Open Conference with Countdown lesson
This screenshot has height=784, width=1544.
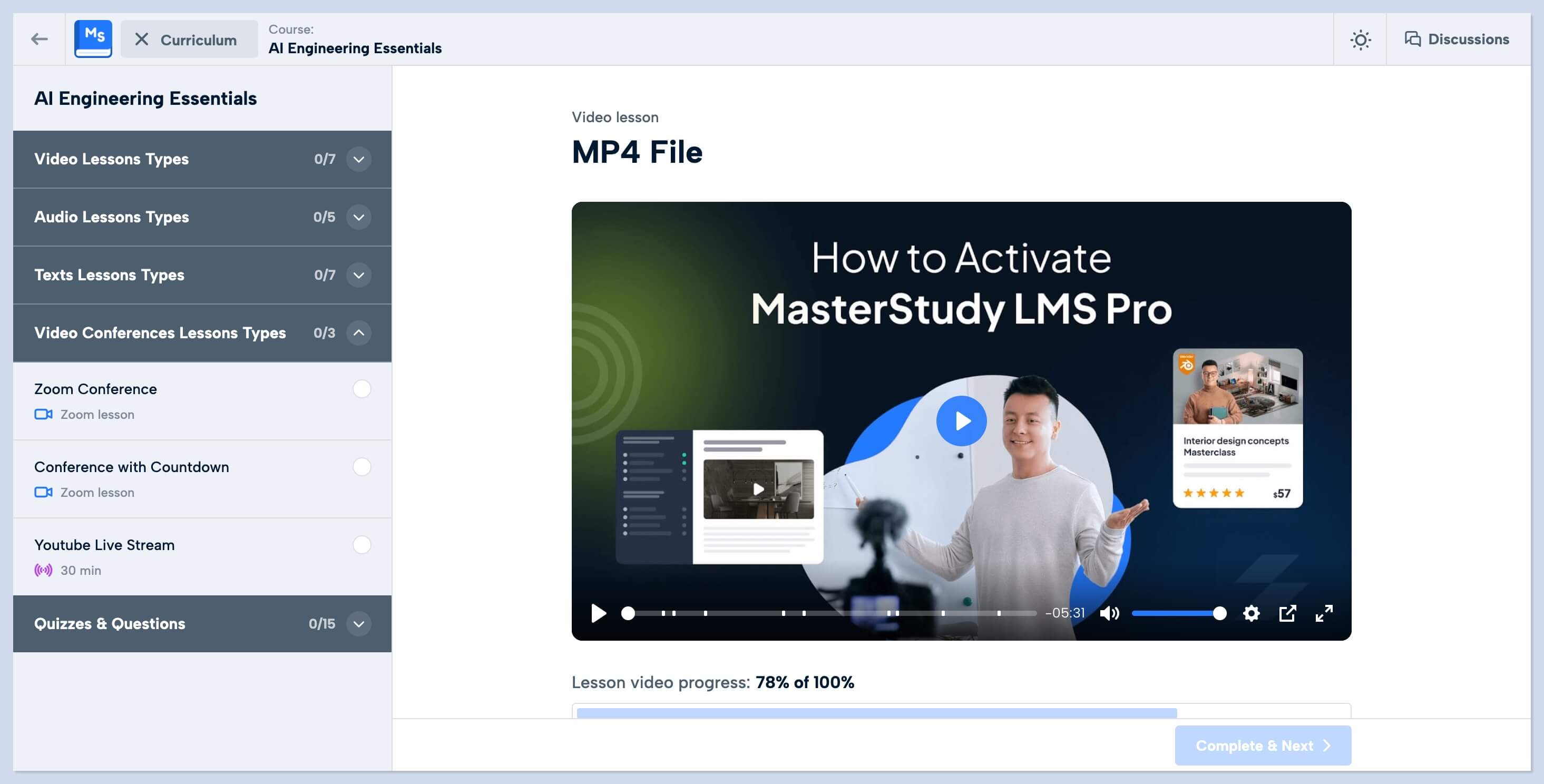tap(202, 479)
